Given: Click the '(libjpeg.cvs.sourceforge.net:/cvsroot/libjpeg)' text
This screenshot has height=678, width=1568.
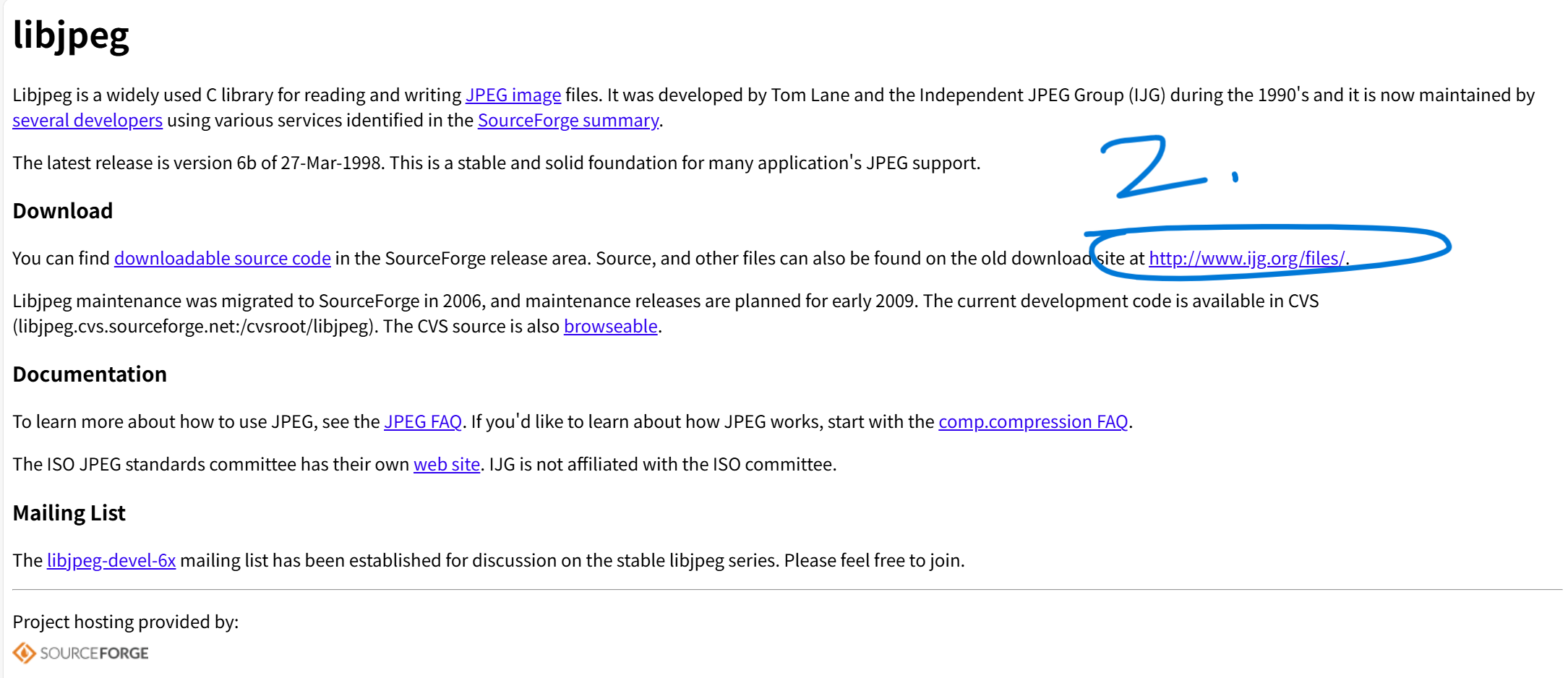Looking at the screenshot, I should [195, 327].
